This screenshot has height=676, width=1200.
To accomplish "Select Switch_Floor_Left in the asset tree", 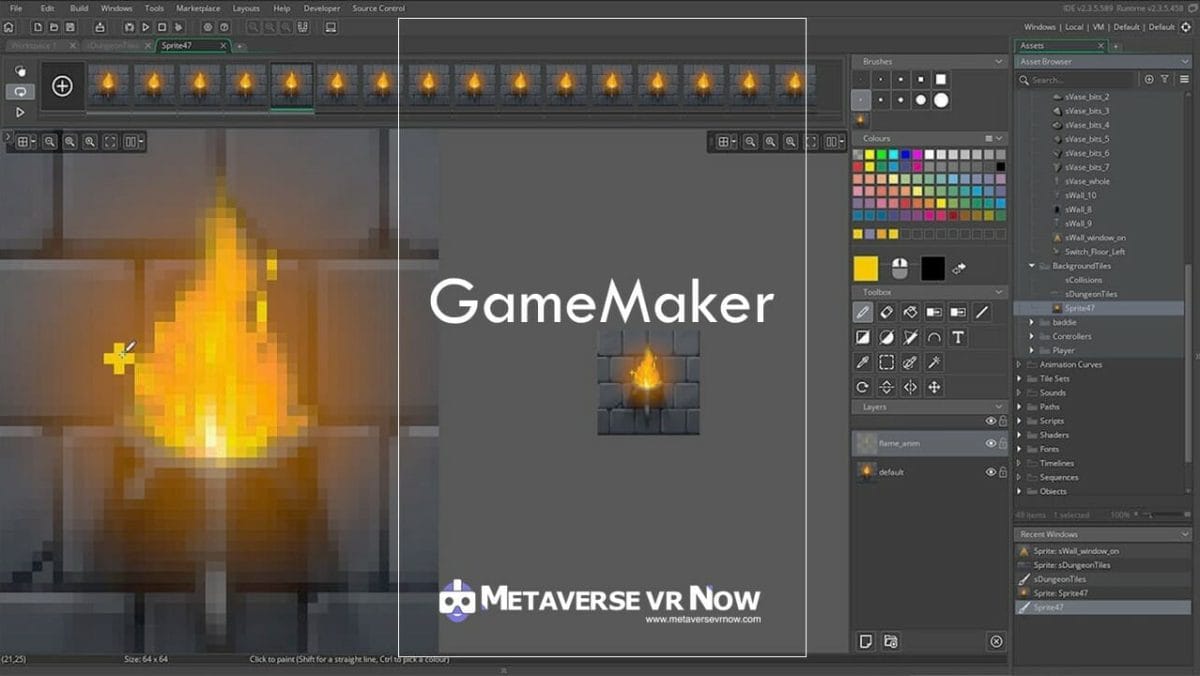I will (x=1094, y=252).
